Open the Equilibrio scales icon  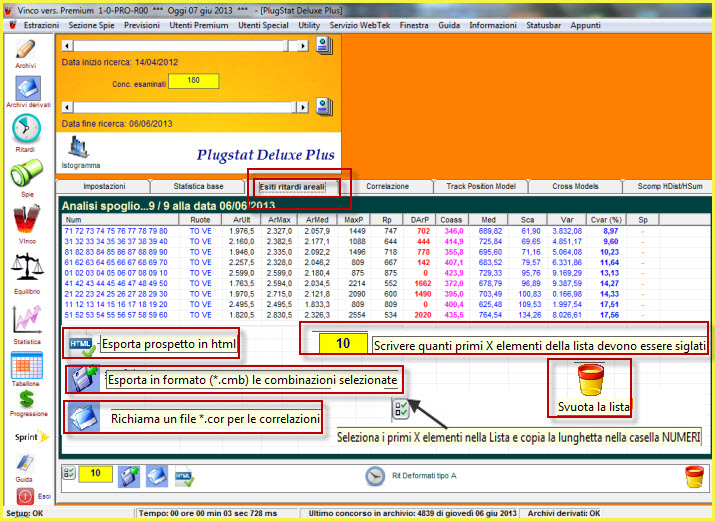[26, 267]
